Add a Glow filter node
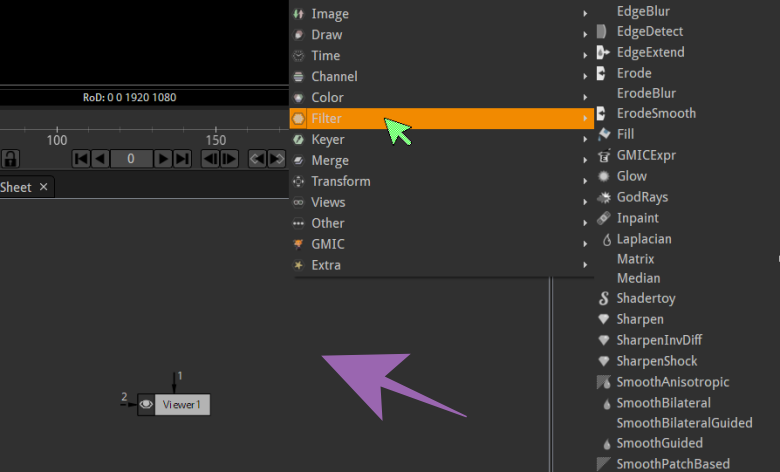Screen dimensions: 780x472 (x=631, y=176)
